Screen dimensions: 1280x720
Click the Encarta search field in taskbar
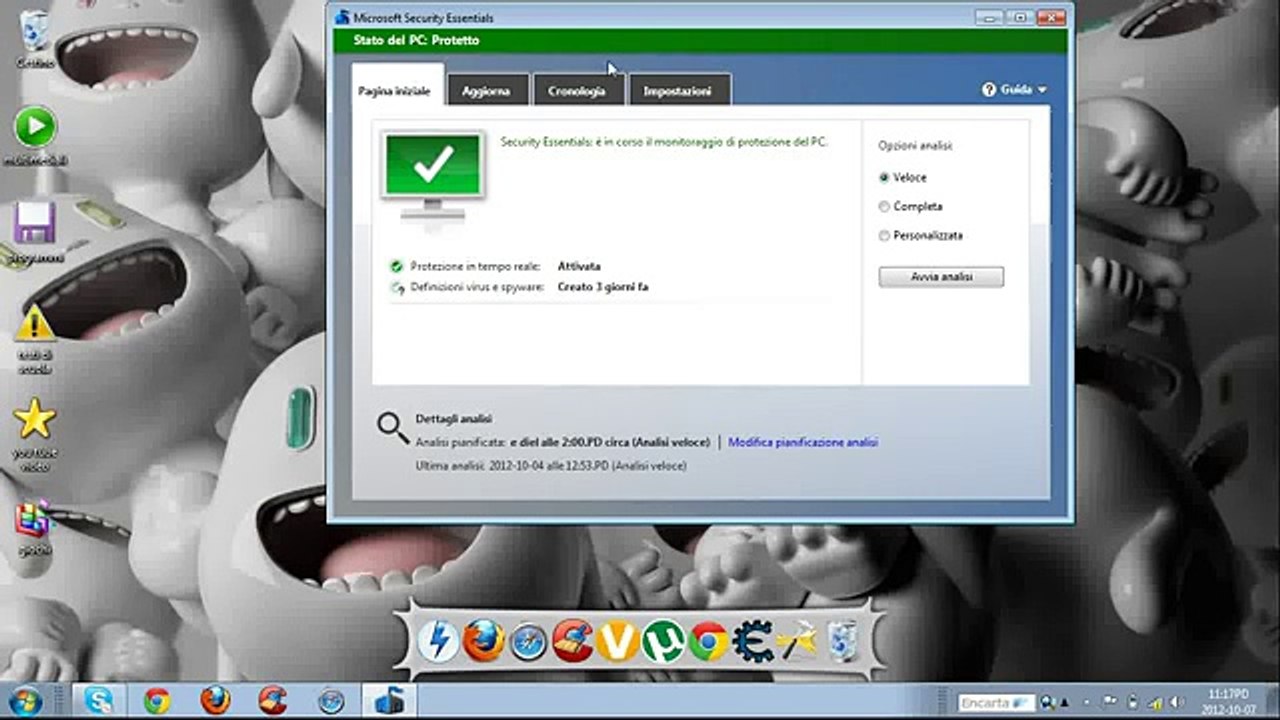(996, 703)
